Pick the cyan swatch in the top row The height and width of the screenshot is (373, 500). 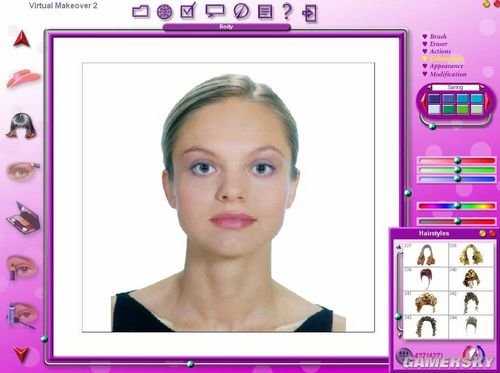pyautogui.click(x=477, y=99)
